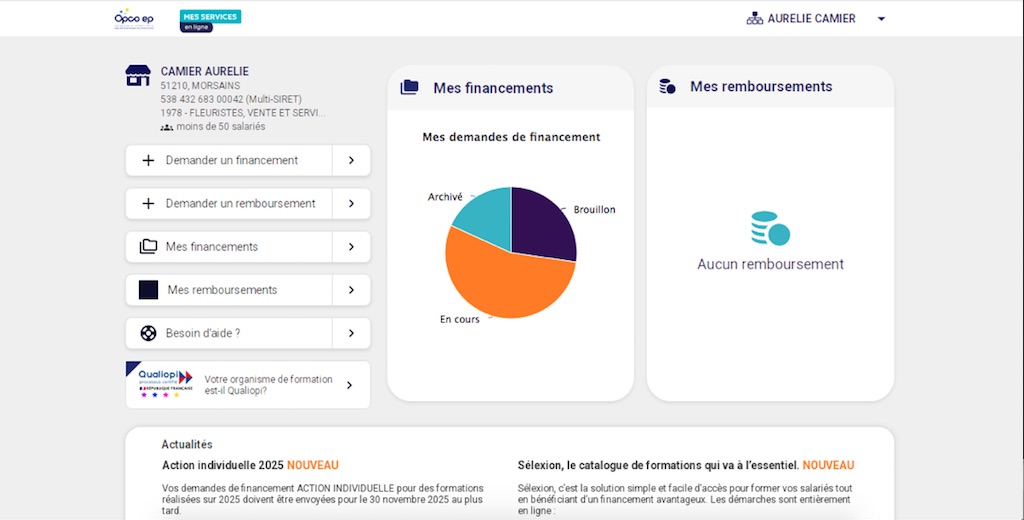Click the Opco EP logo
Screen dimensions: 1024x520
(x=135, y=19)
